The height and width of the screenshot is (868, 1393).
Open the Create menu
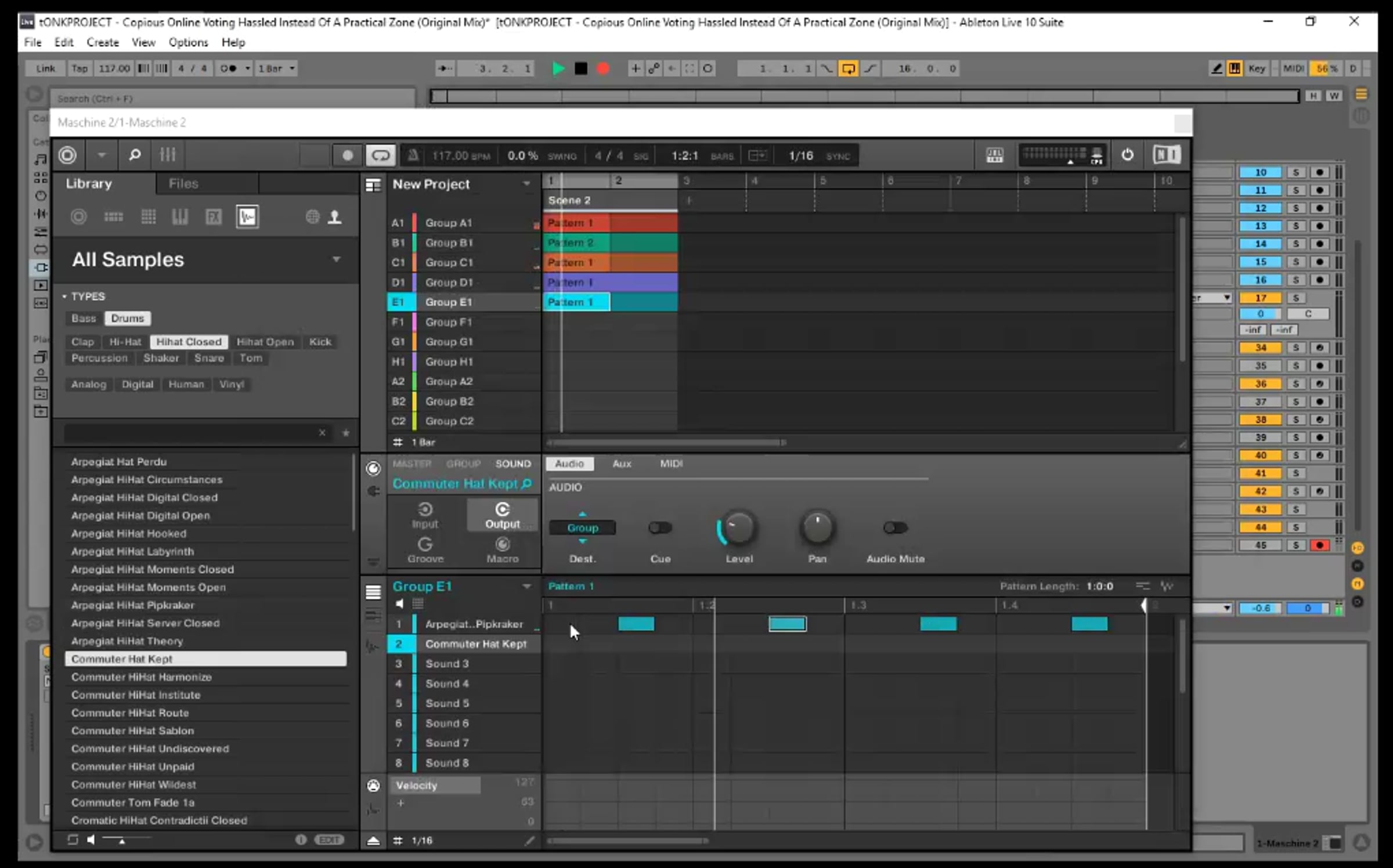tap(102, 42)
